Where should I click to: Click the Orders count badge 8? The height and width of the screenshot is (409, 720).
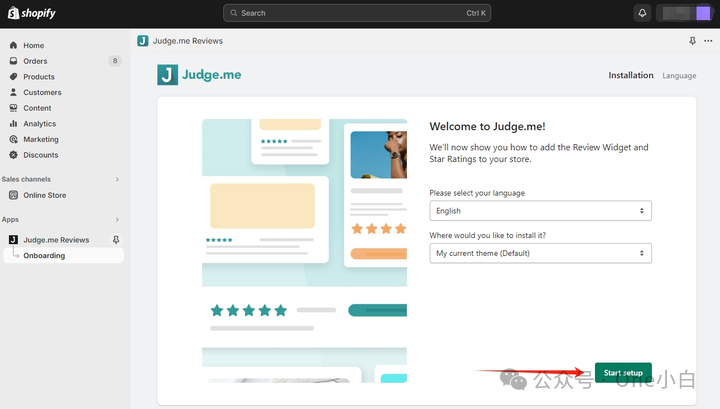(115, 61)
